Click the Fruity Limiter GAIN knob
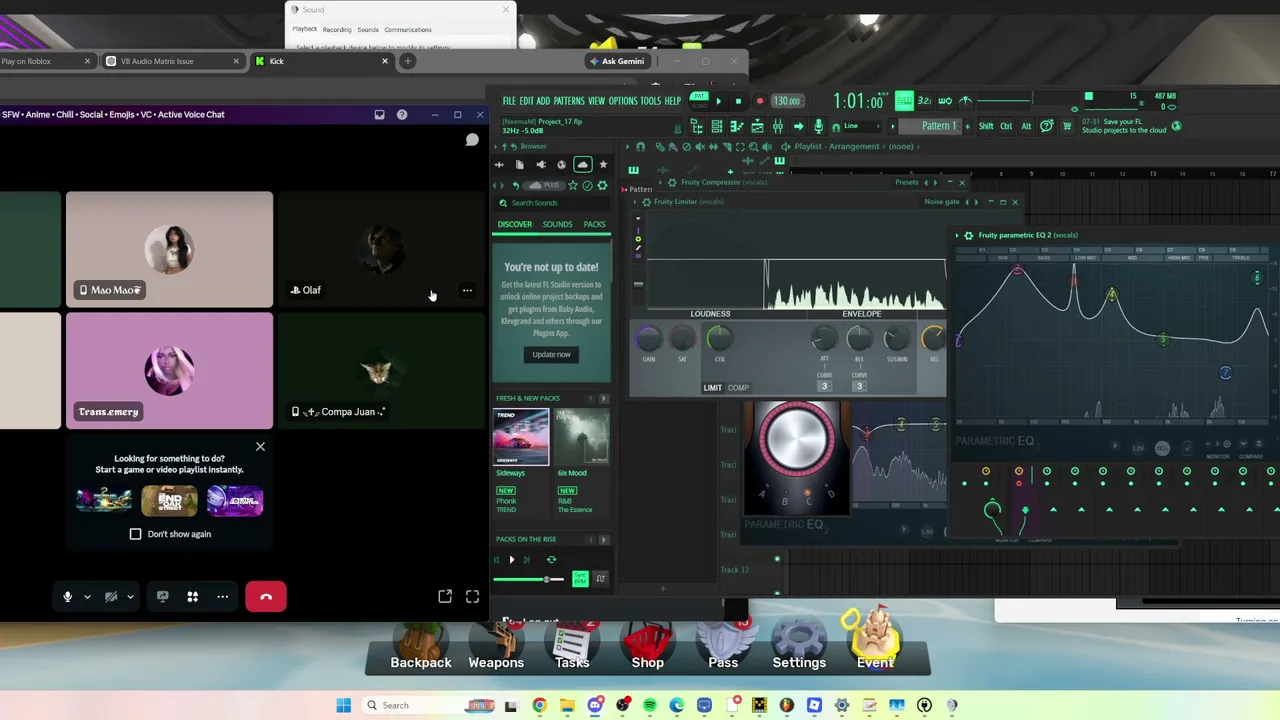This screenshot has width=1280, height=720. [x=649, y=340]
